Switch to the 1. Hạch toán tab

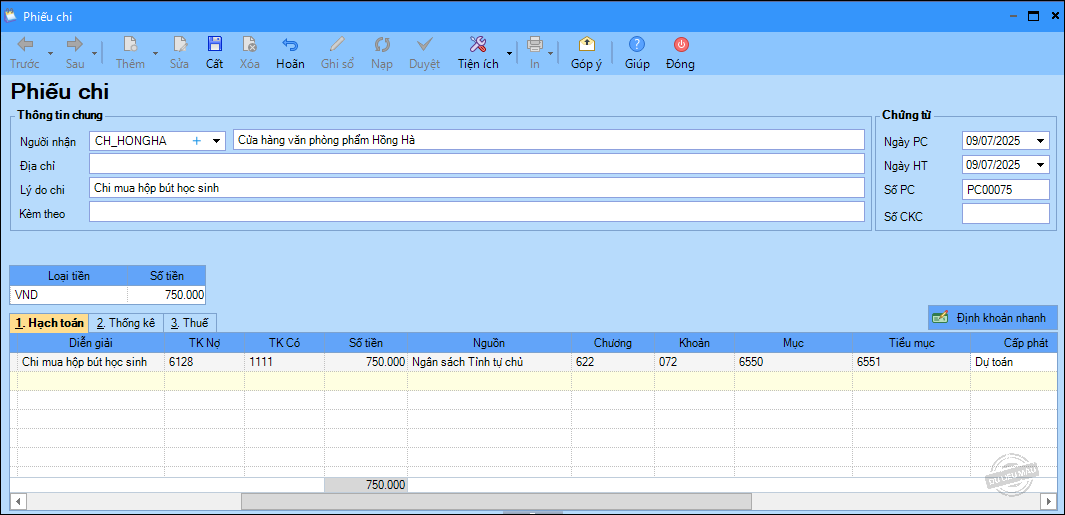49,323
